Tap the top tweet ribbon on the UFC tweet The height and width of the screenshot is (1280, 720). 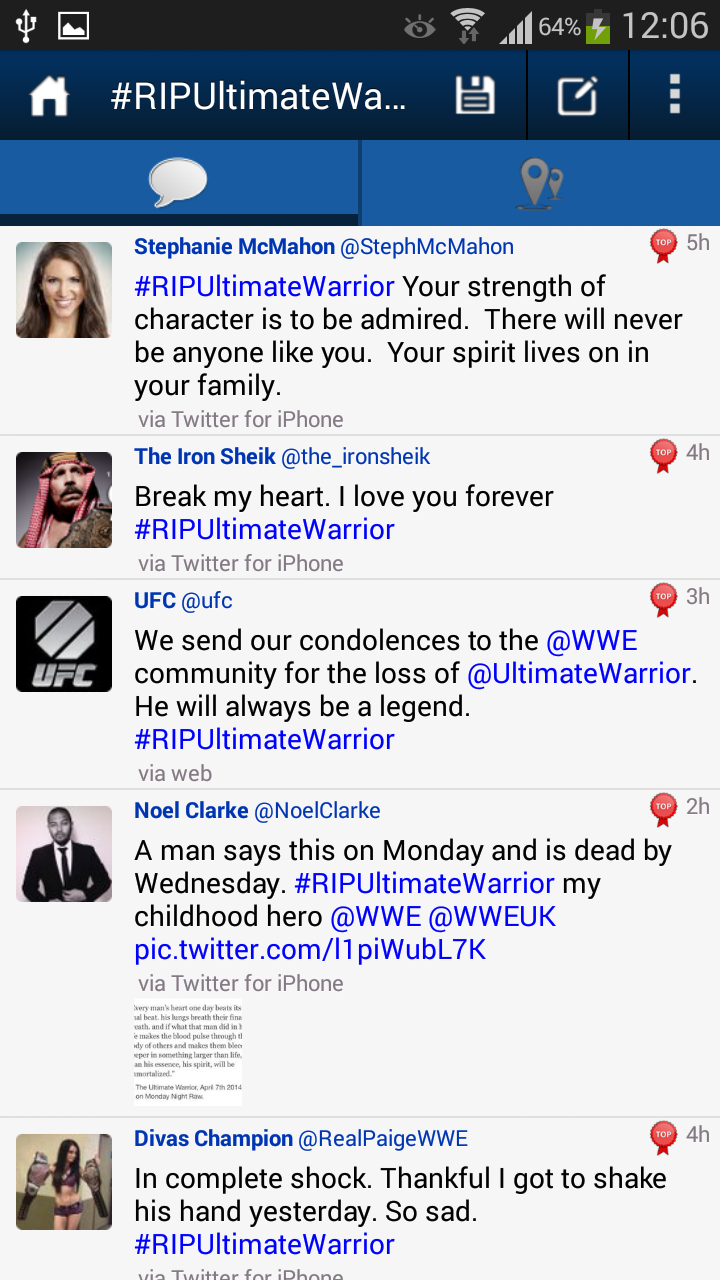click(x=663, y=599)
